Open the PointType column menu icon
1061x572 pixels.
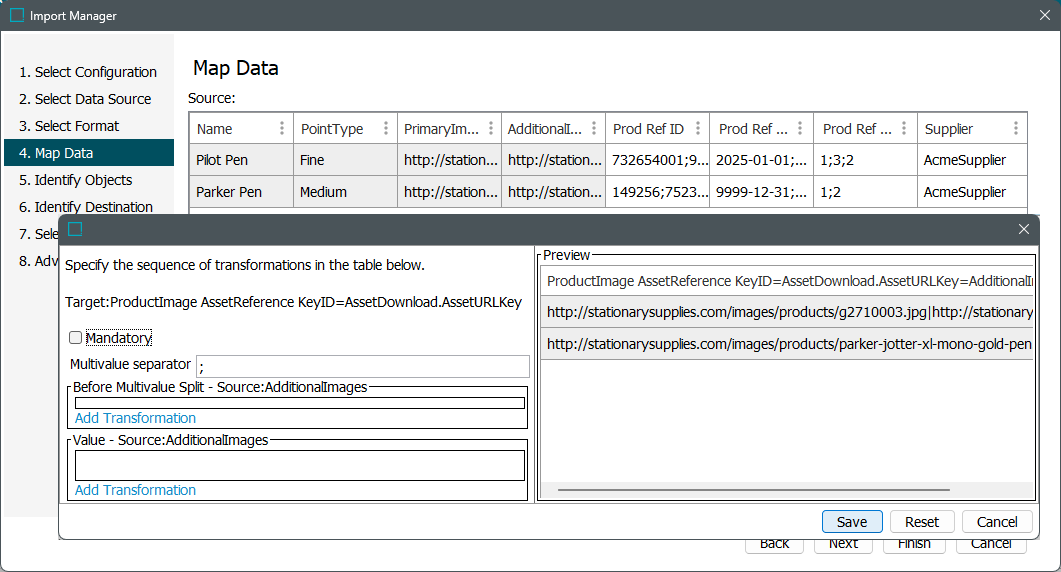tap(385, 129)
